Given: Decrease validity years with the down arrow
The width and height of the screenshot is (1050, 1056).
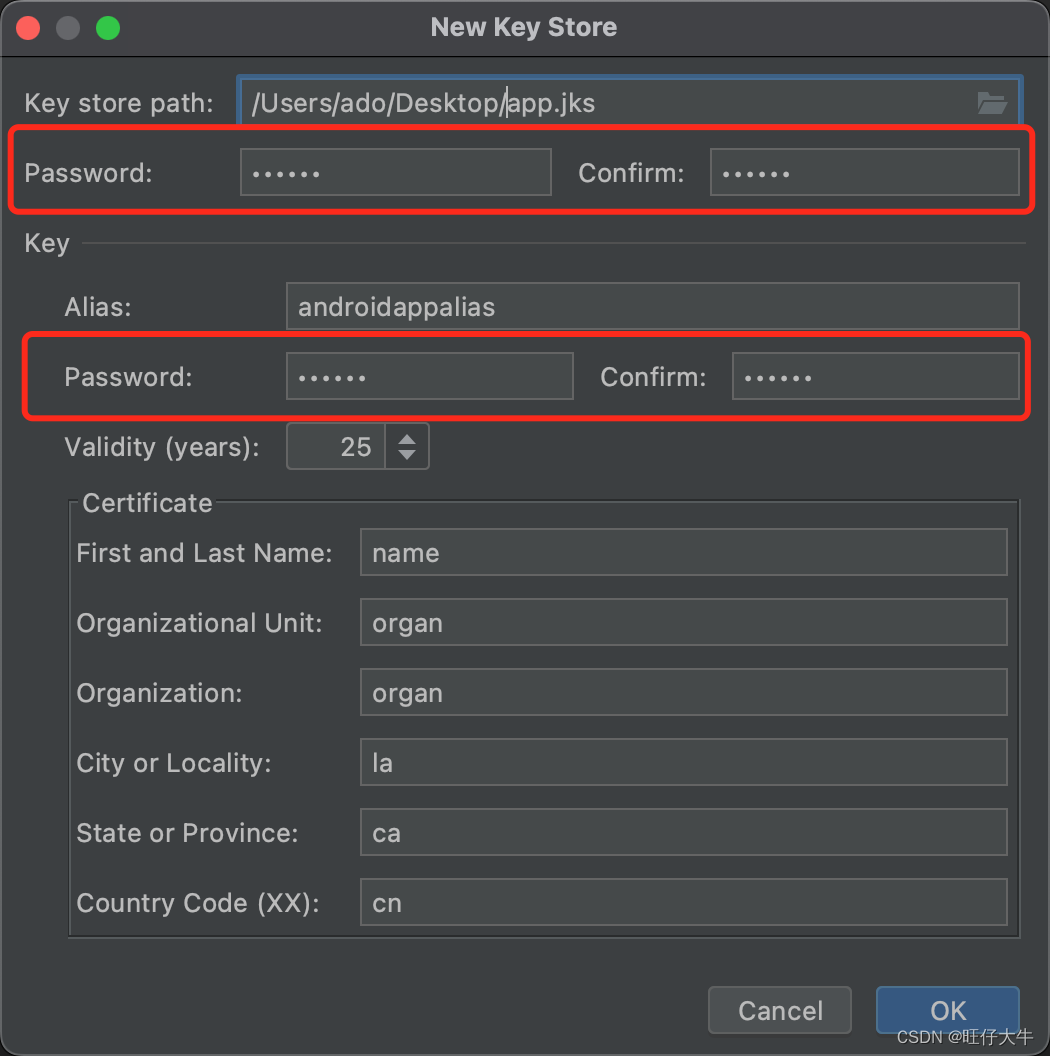Looking at the screenshot, I should click(406, 455).
